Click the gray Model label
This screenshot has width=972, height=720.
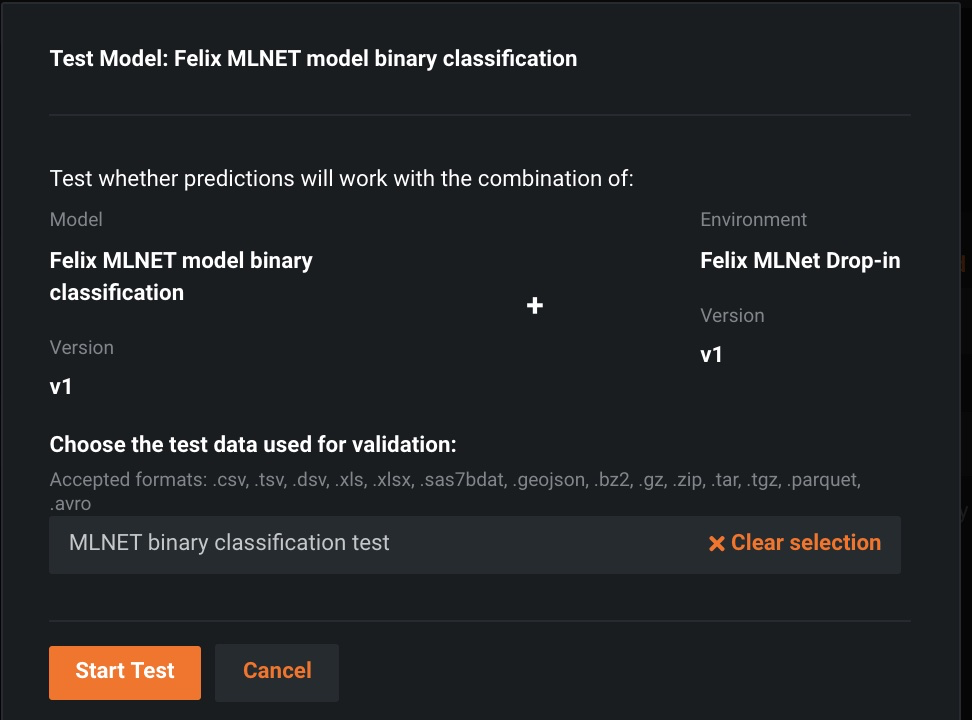coord(76,219)
